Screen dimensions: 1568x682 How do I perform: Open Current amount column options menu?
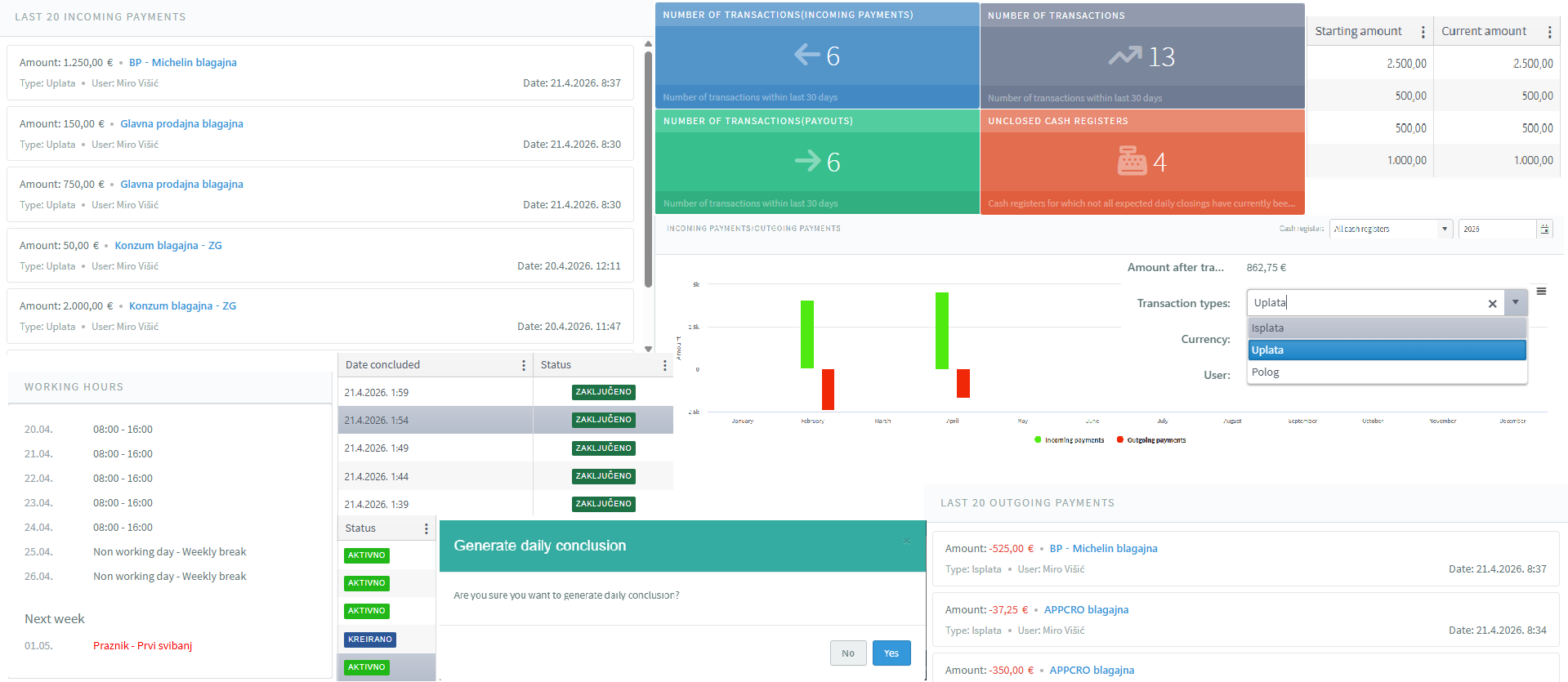(1549, 32)
